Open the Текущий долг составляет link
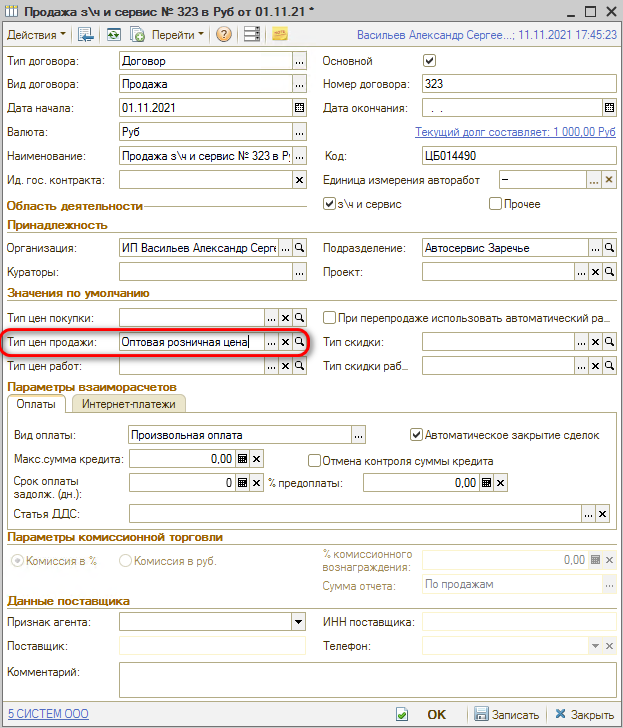The image size is (623, 728). 515,132
